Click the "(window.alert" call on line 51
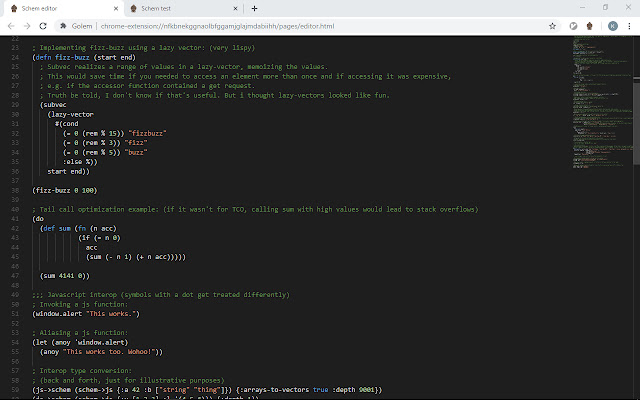 click(x=57, y=314)
